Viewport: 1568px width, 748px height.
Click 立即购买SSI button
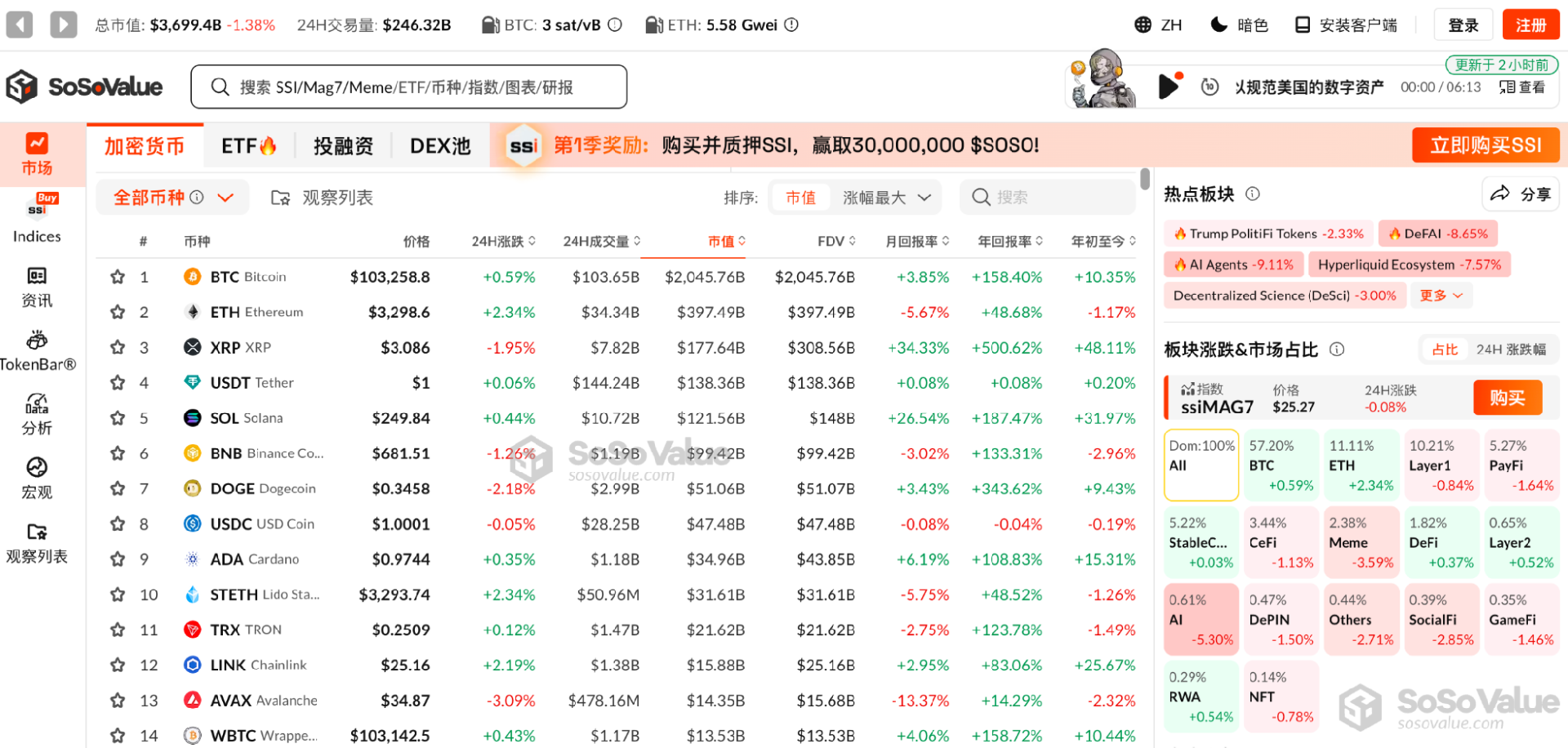tap(1486, 145)
